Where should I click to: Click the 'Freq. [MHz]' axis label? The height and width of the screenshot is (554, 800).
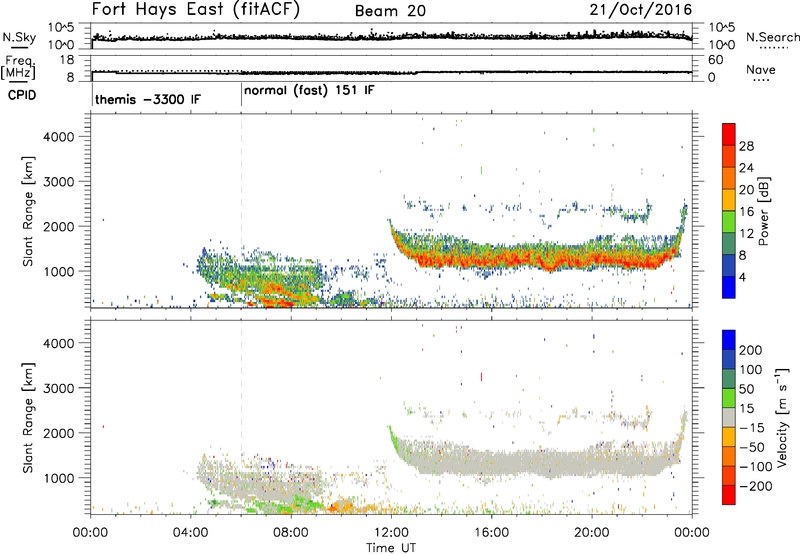click(19, 67)
